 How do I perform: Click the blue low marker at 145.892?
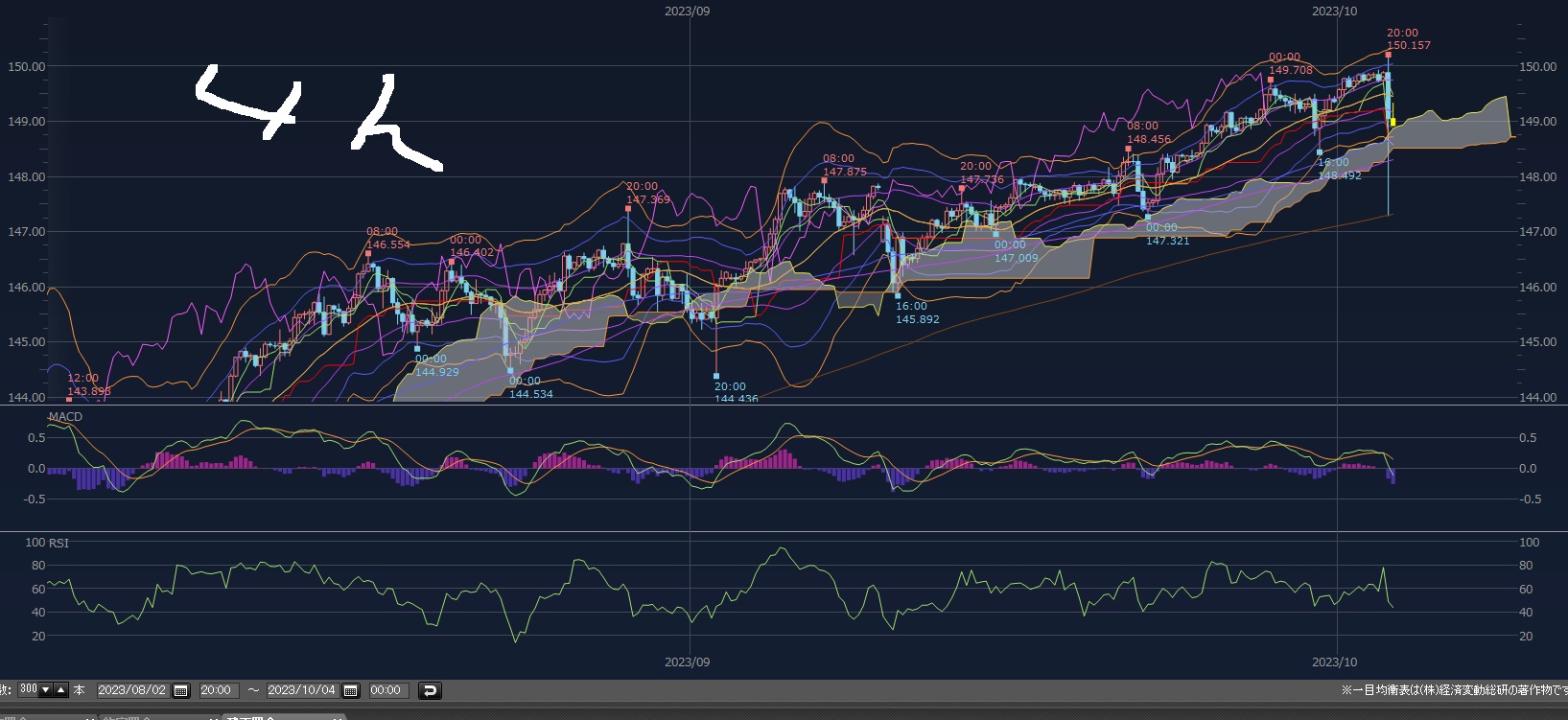click(898, 295)
